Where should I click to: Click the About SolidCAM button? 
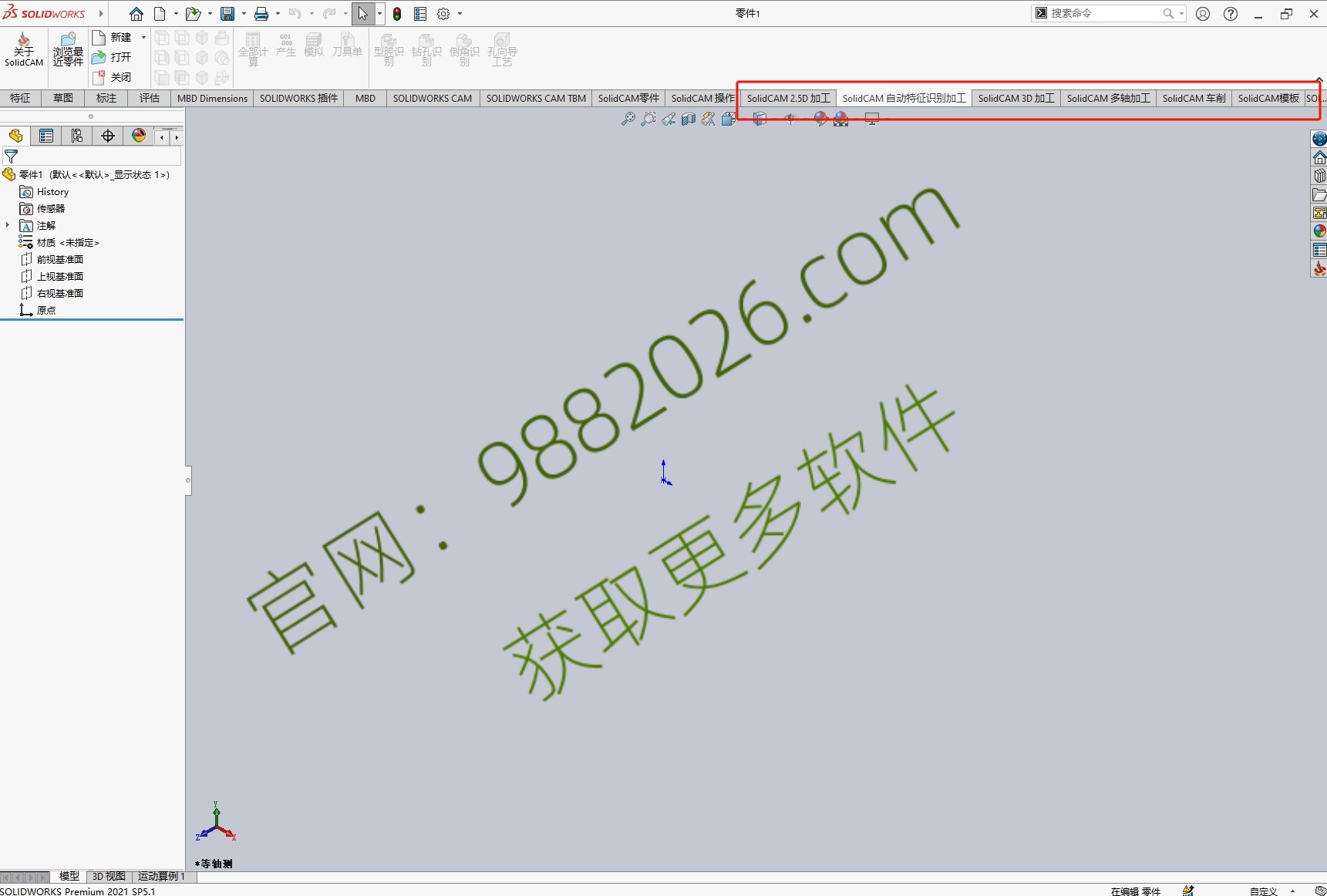click(x=24, y=50)
